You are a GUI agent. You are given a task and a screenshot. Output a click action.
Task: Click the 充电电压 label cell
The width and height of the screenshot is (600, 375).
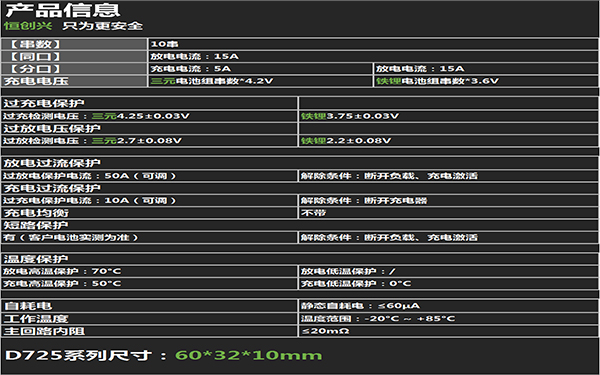(x=74, y=81)
